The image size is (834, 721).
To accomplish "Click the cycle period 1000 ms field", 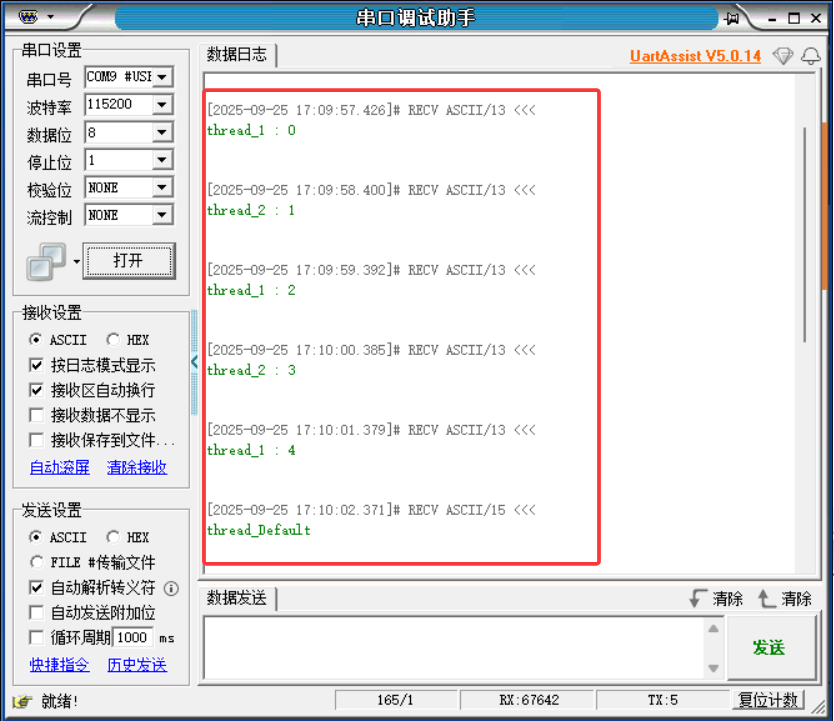I will click(x=133, y=638).
